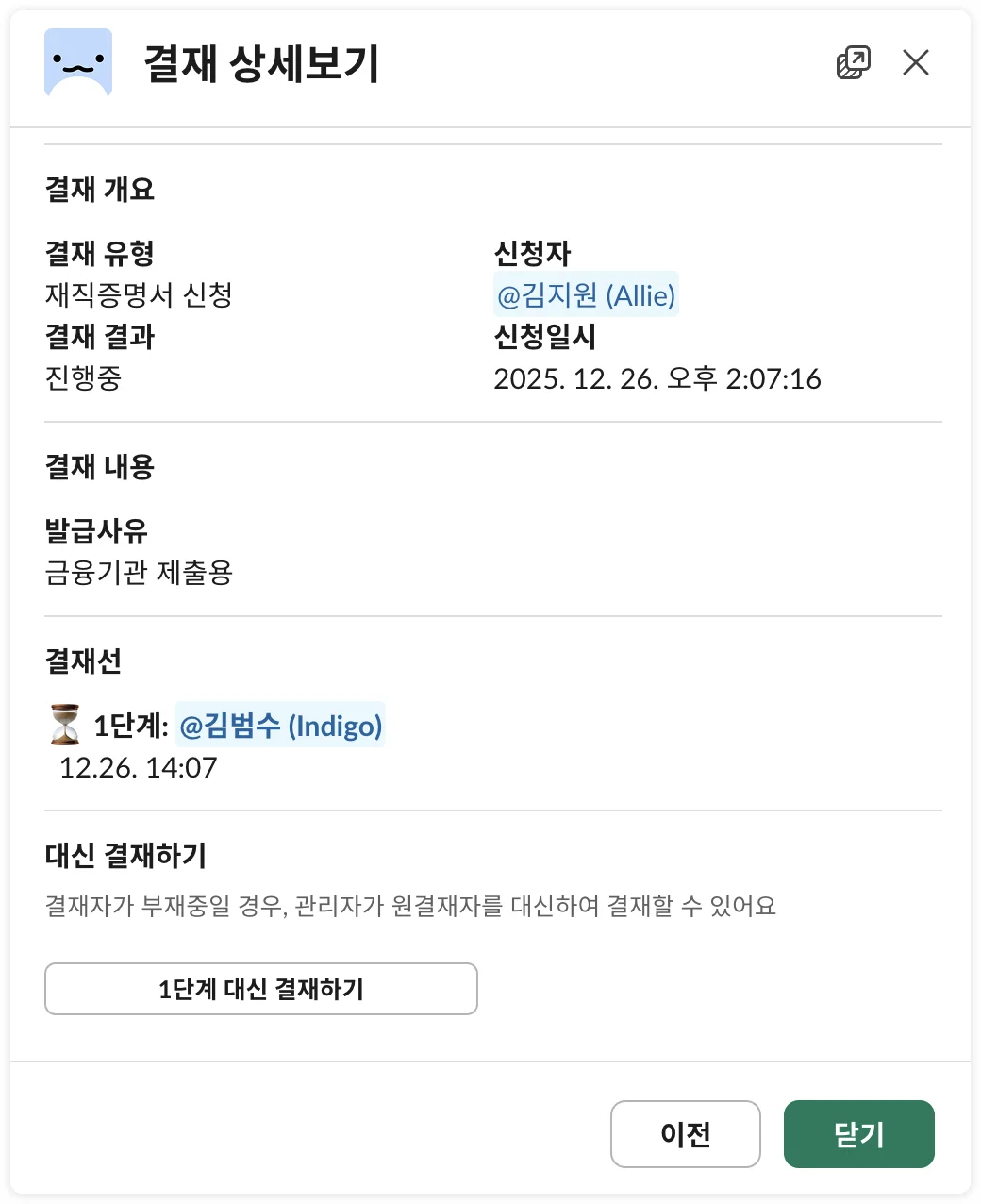Screen dimensions: 981x1204
Task: Click the 대신 결재하기 section heading
Action: (125, 856)
